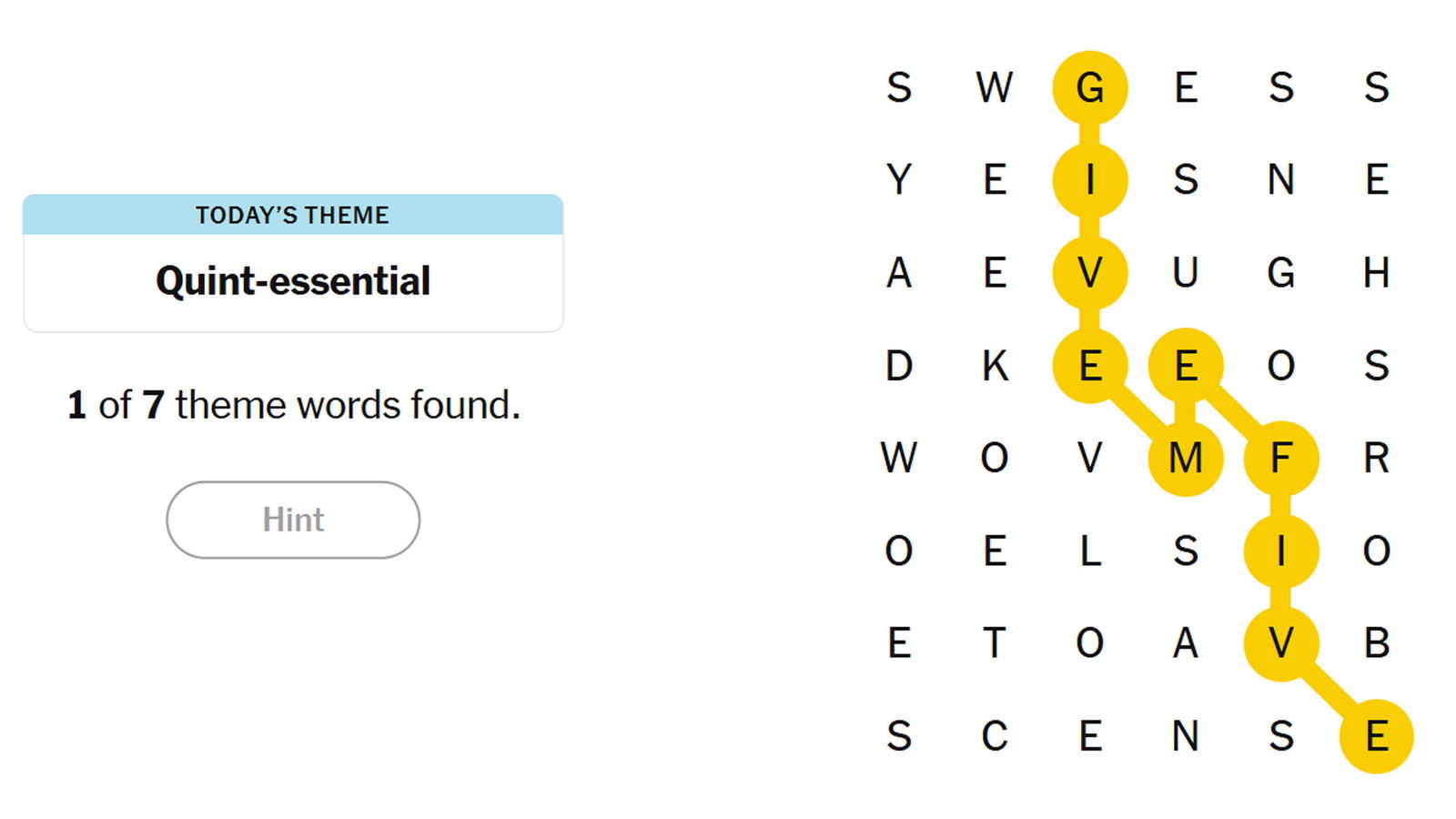Viewport: 1456px width, 819px height.
Task: Select the letter L in the grid
Action: [1090, 551]
